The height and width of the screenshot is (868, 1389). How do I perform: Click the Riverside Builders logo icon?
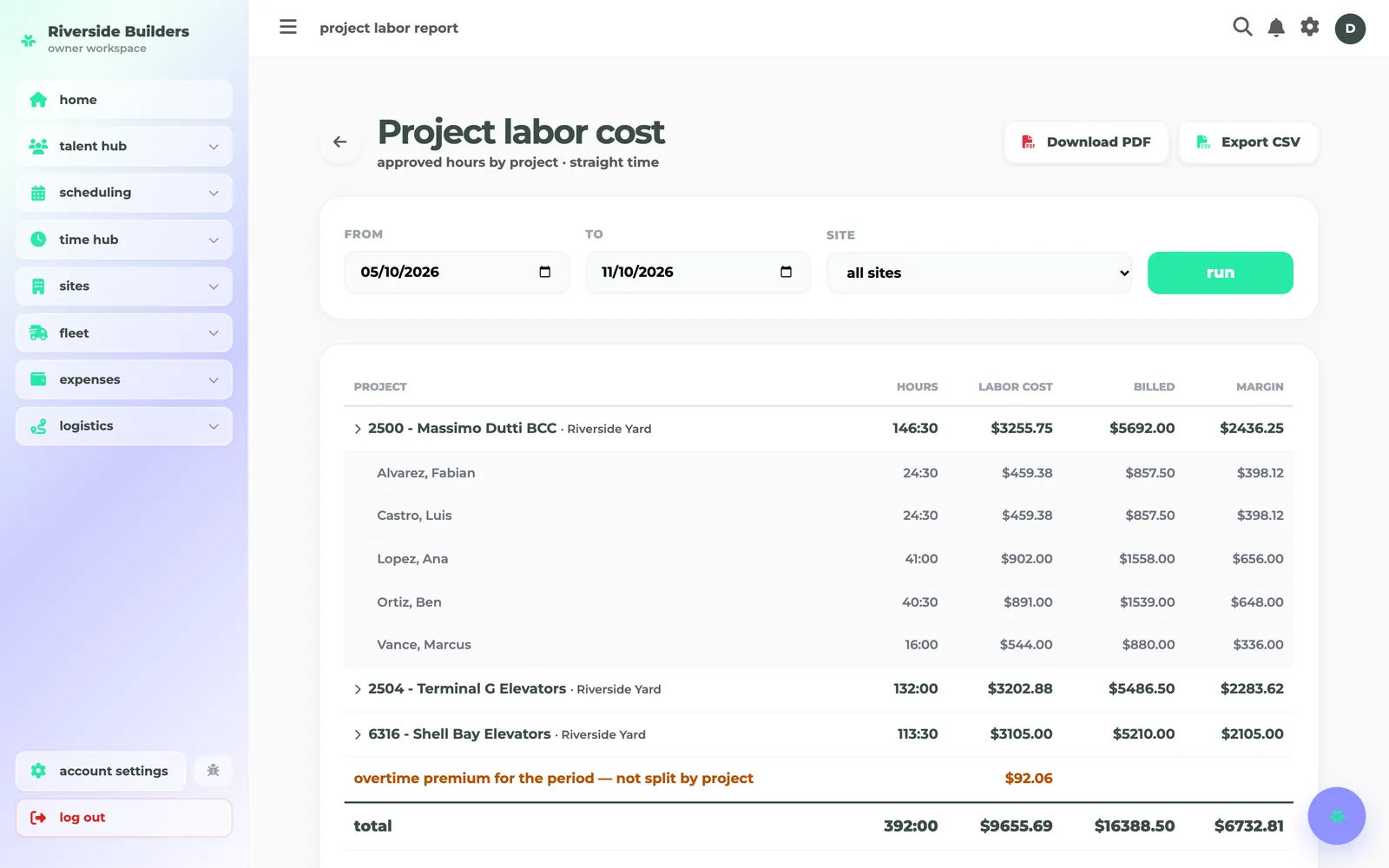coord(29,40)
